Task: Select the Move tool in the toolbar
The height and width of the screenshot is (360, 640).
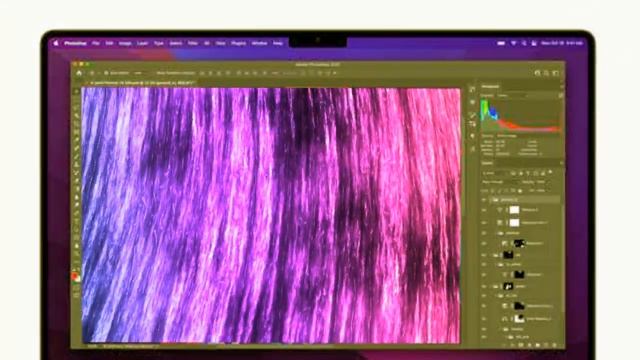Action: [76, 92]
